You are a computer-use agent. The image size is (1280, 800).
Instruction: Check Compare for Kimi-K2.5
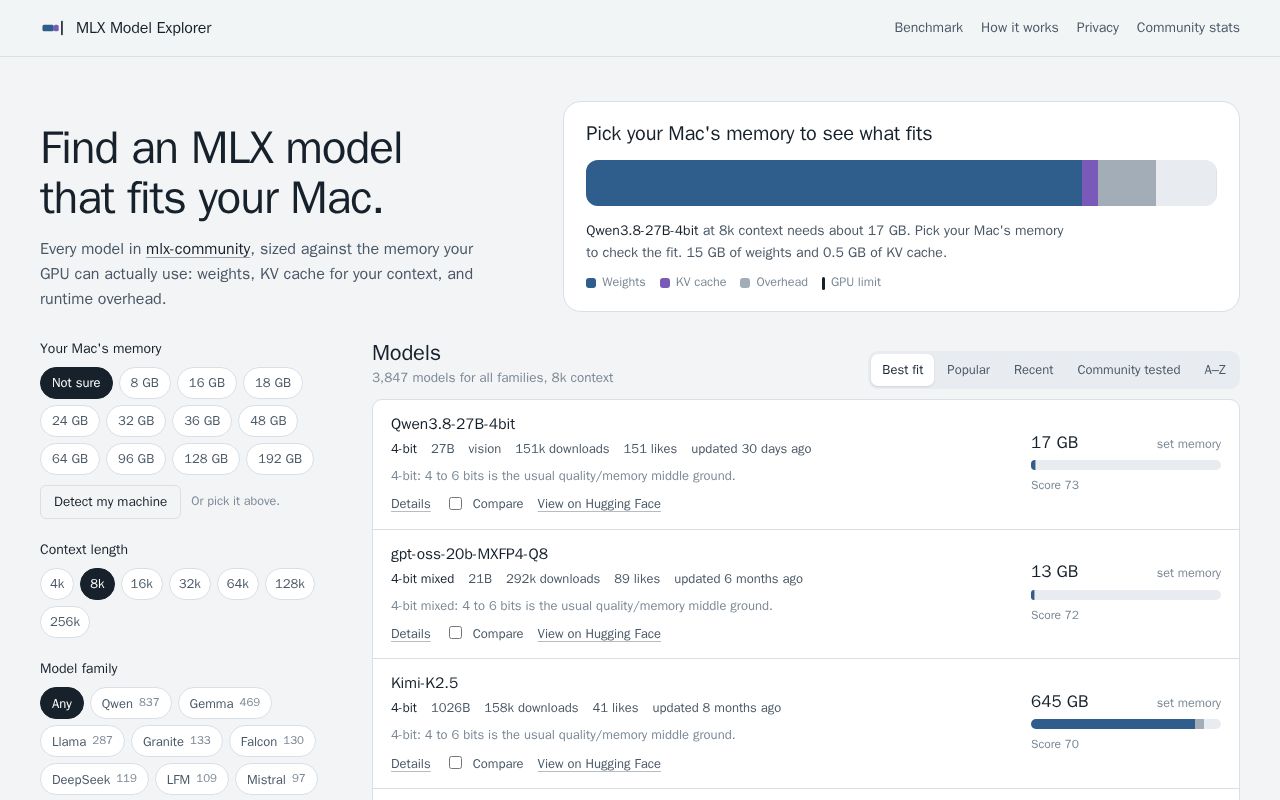tap(455, 762)
